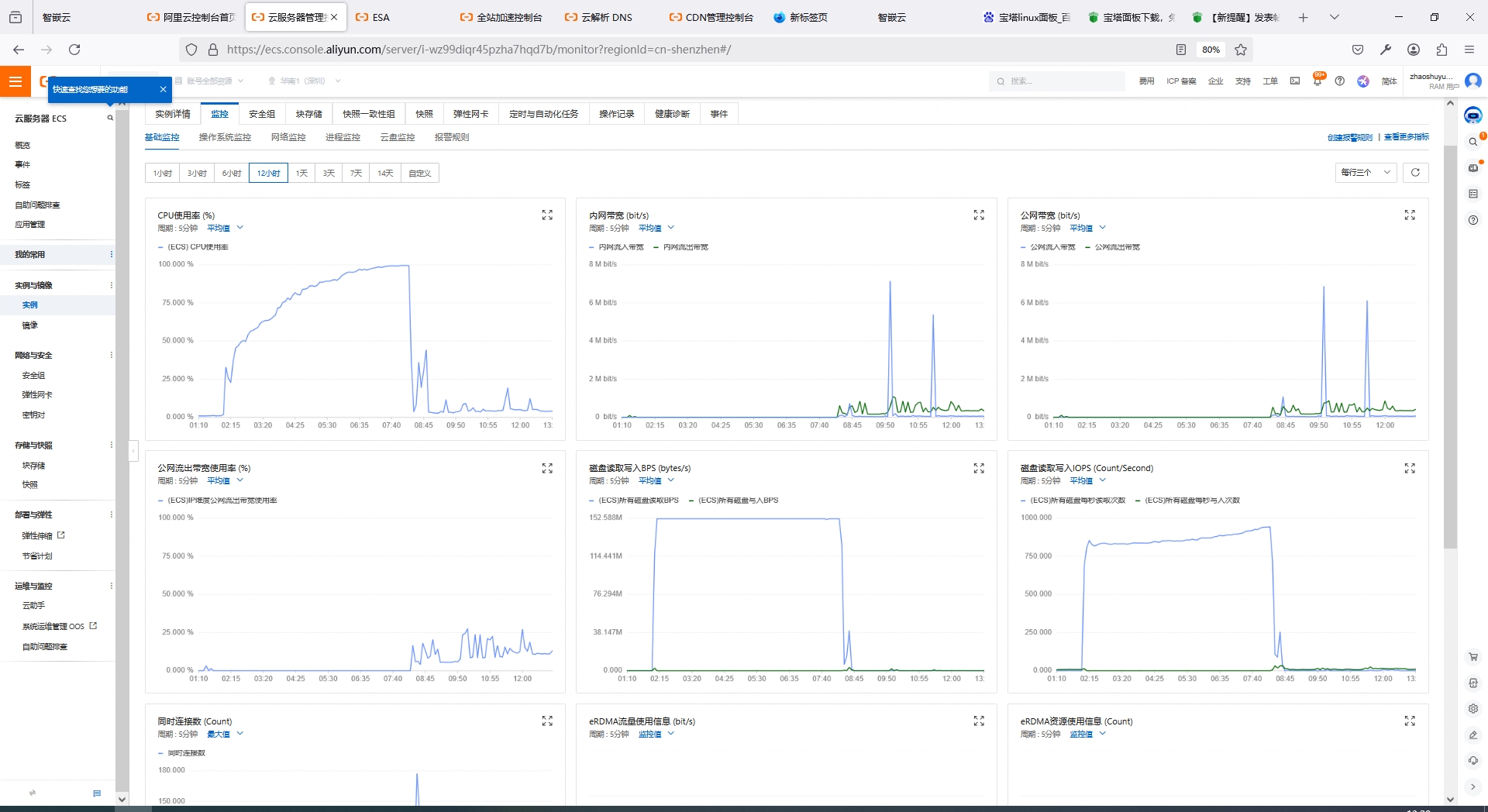Switch to 安全组 tab
The image size is (1488, 812).
[262, 114]
